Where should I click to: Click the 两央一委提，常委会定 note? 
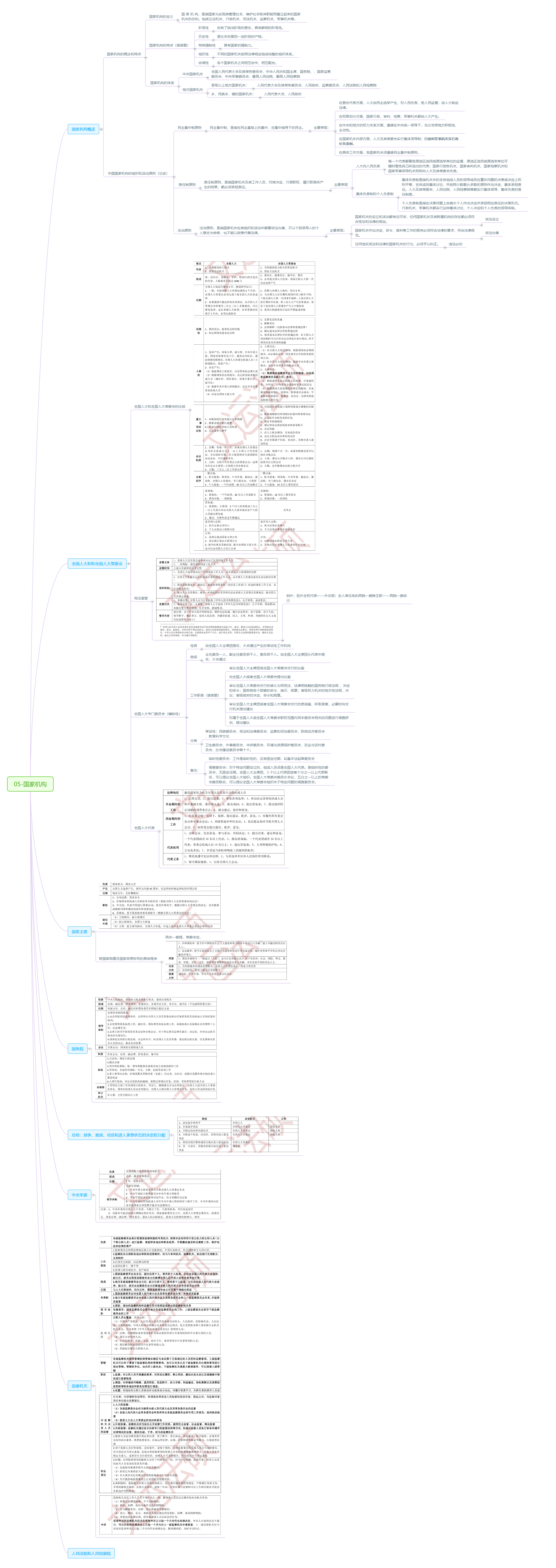pos(183,937)
